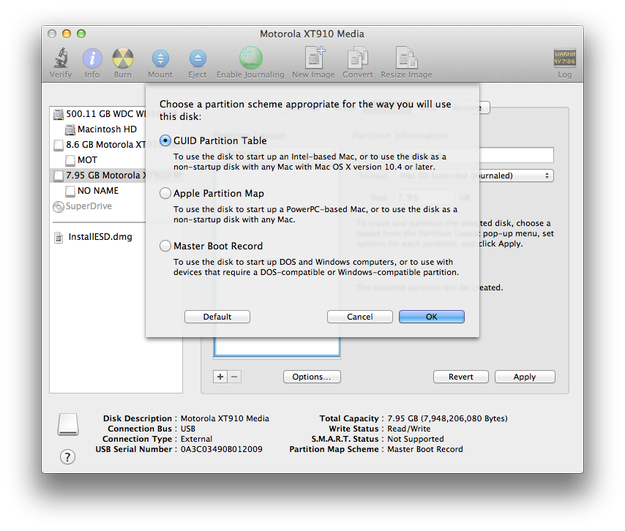
Task: Select Macintosh HD in sidebar
Action: click(x=107, y=130)
